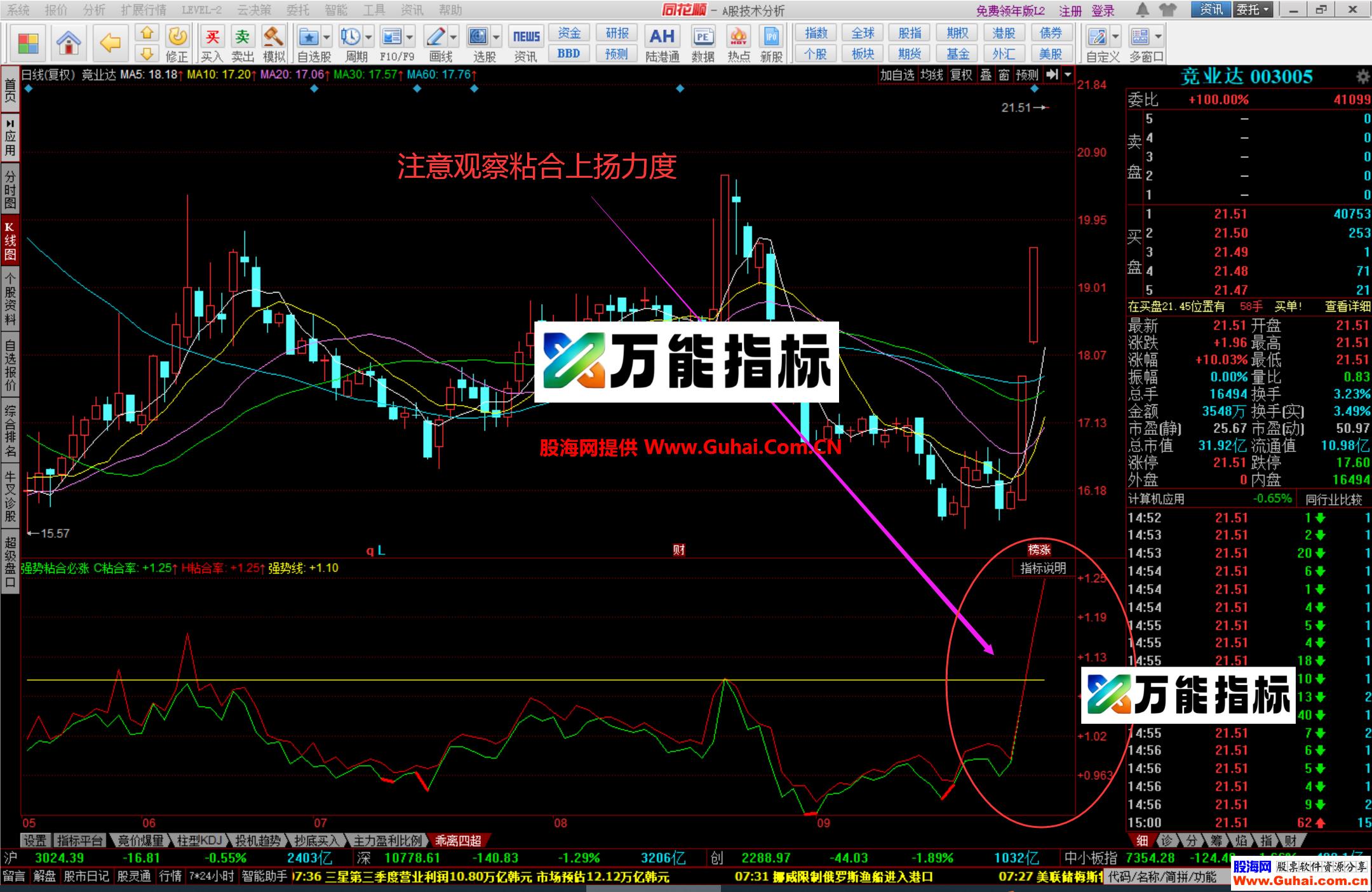The height and width of the screenshot is (892, 1372).
Task: Toggle 复权 price adjustment on the chart
Action: point(962,74)
